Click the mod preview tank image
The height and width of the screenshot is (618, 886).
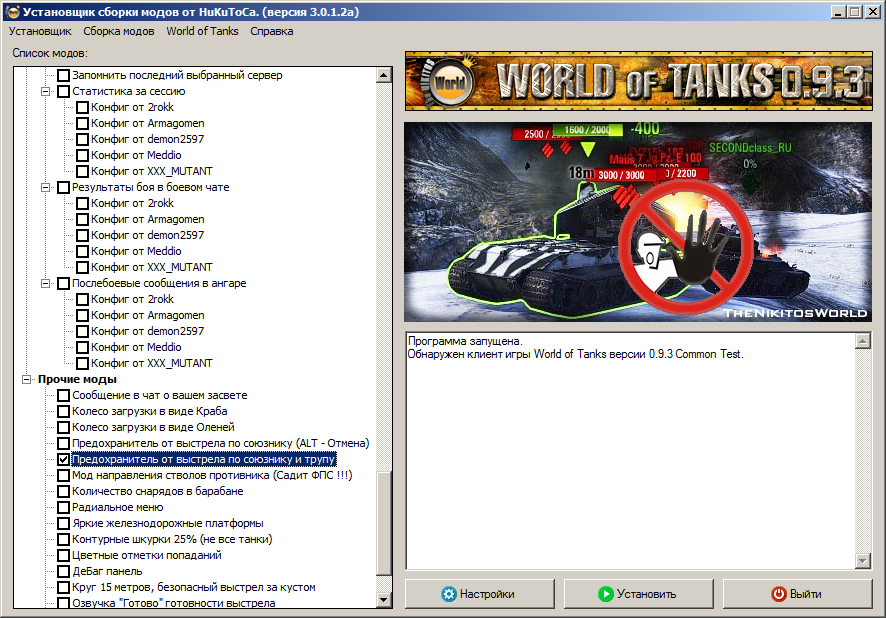coord(638,222)
